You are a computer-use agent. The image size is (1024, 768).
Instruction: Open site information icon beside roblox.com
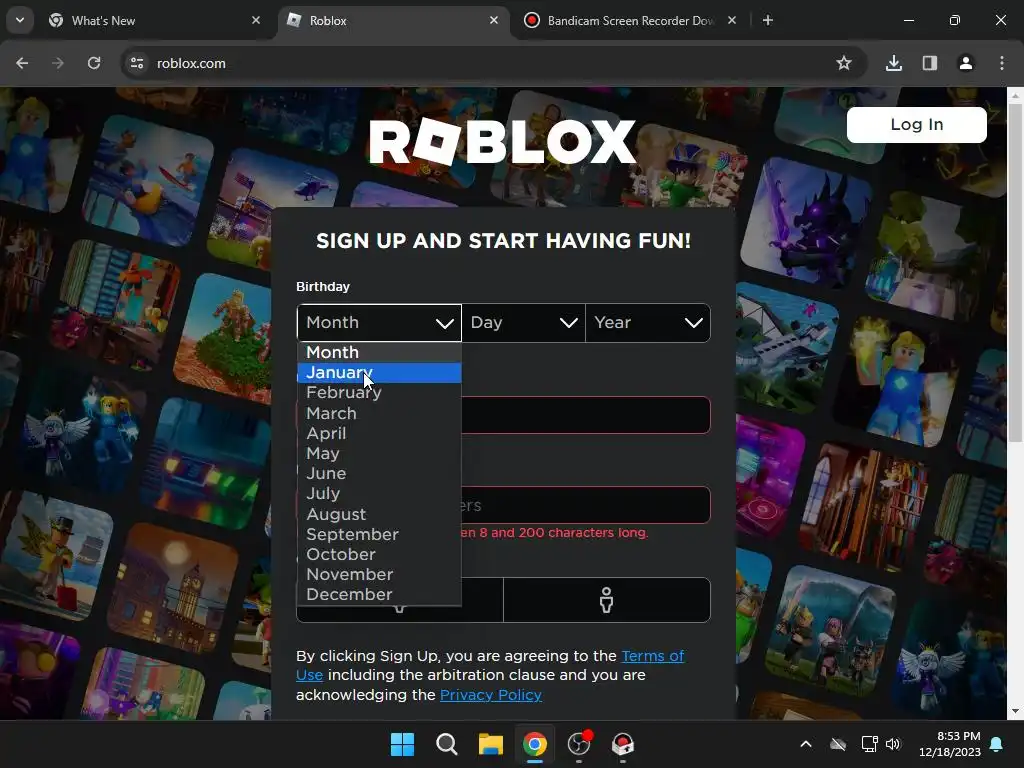[137, 63]
